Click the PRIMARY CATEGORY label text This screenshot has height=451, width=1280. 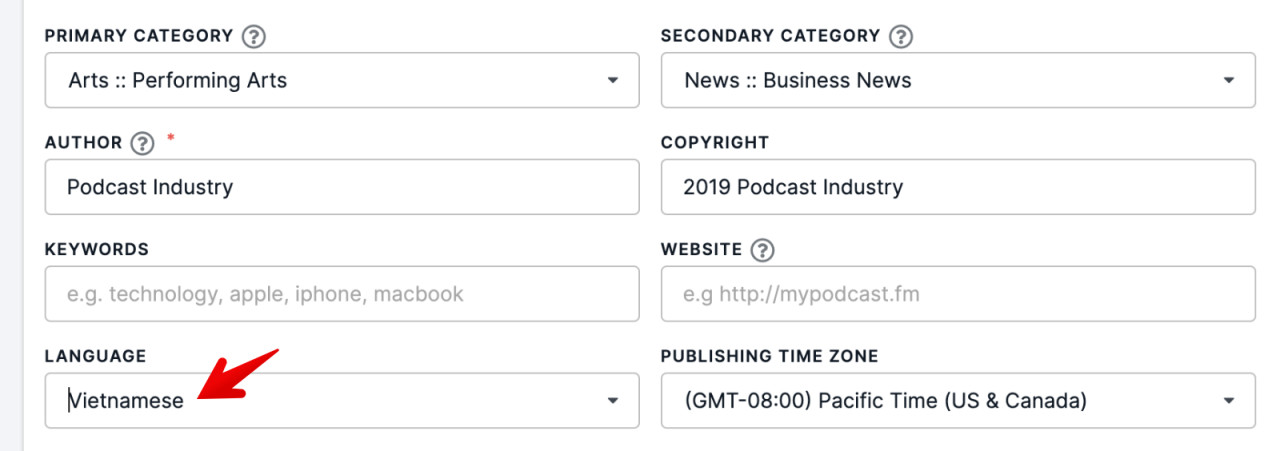coord(139,36)
